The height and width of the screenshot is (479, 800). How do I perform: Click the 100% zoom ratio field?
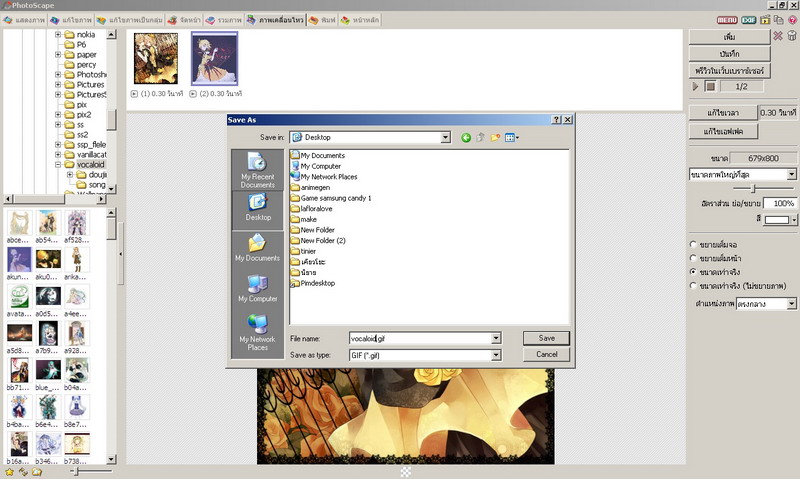780,204
